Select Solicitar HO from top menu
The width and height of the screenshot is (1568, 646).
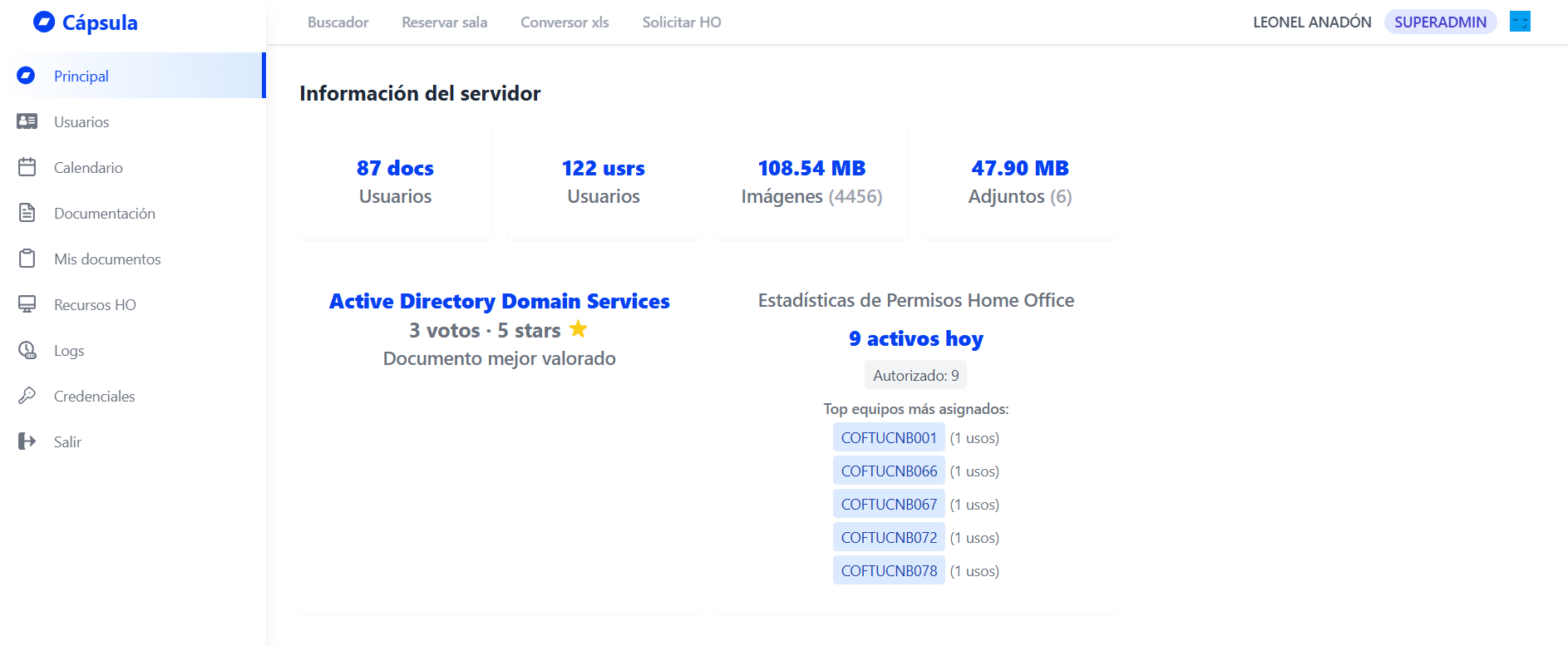[x=681, y=22]
